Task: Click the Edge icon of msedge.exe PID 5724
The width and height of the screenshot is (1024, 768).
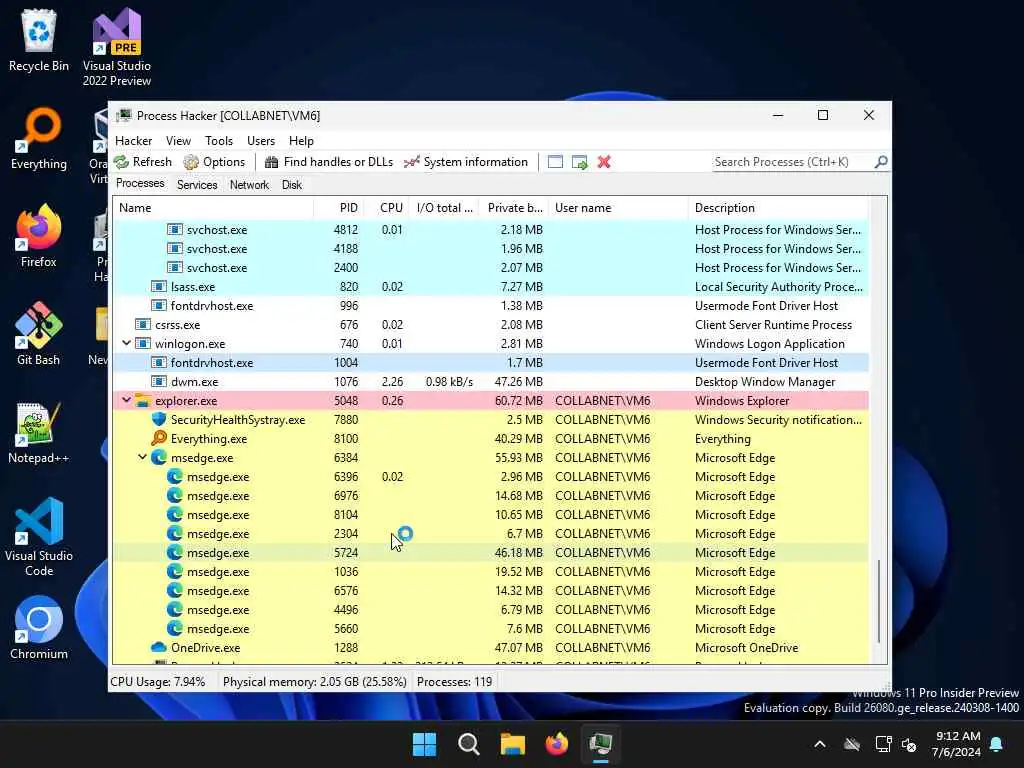Action: [174, 552]
